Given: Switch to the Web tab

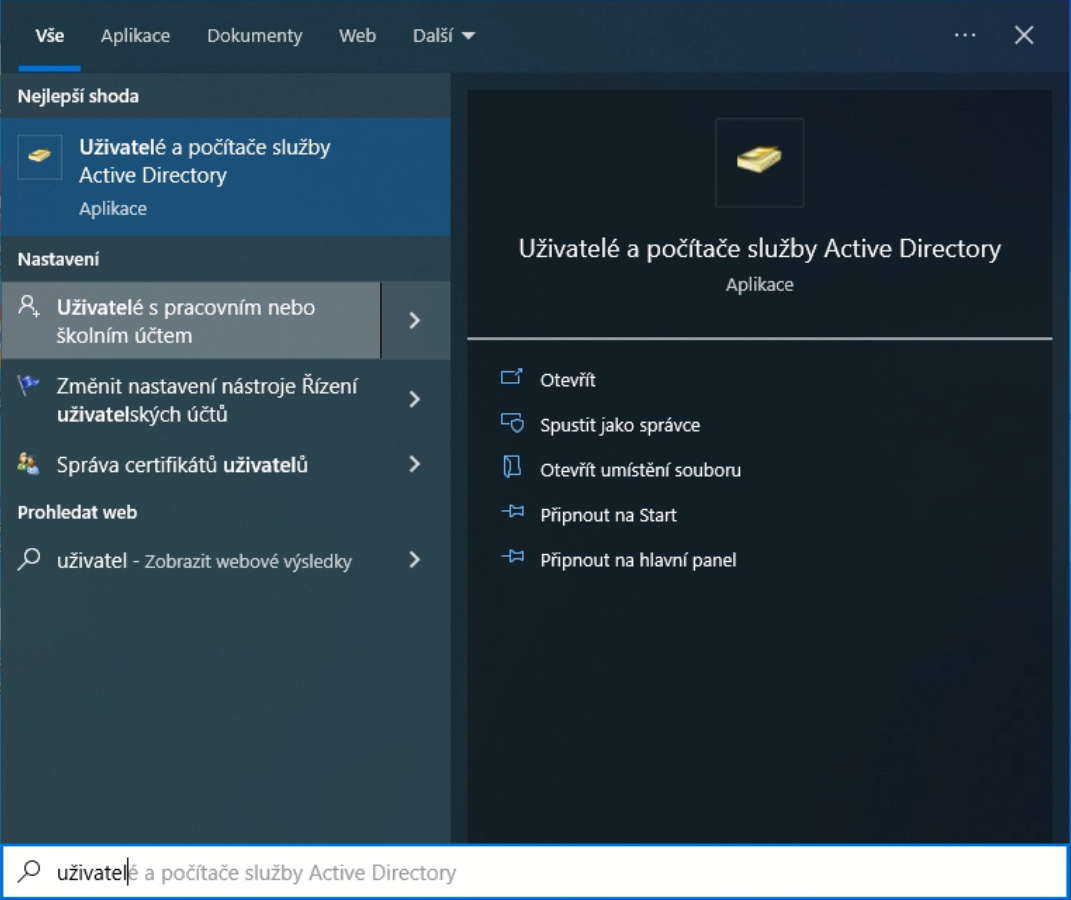Looking at the screenshot, I should point(357,36).
